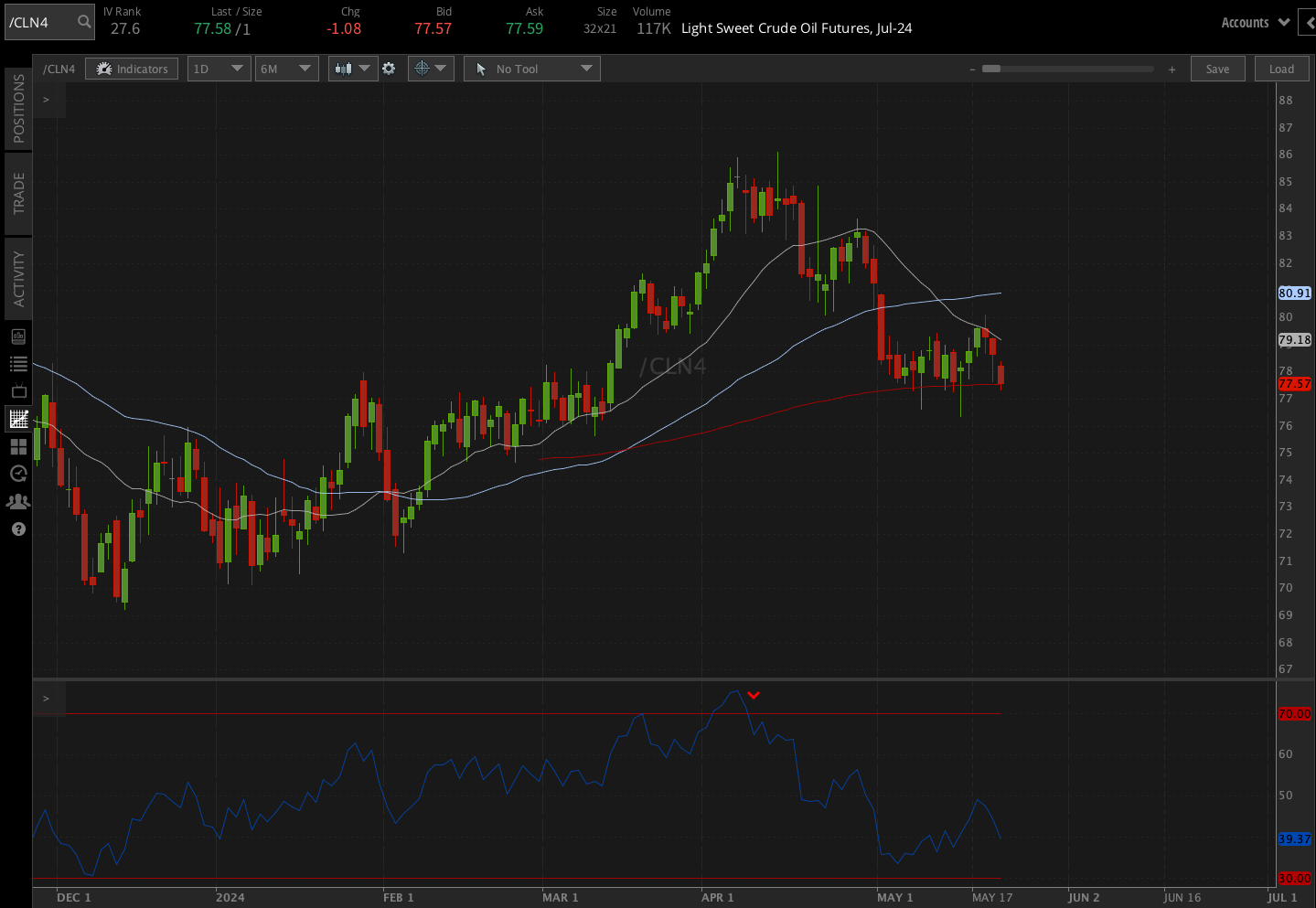1316x908 pixels.
Task: Click the clock history icon in sidebar
Action: pyautogui.click(x=18, y=474)
